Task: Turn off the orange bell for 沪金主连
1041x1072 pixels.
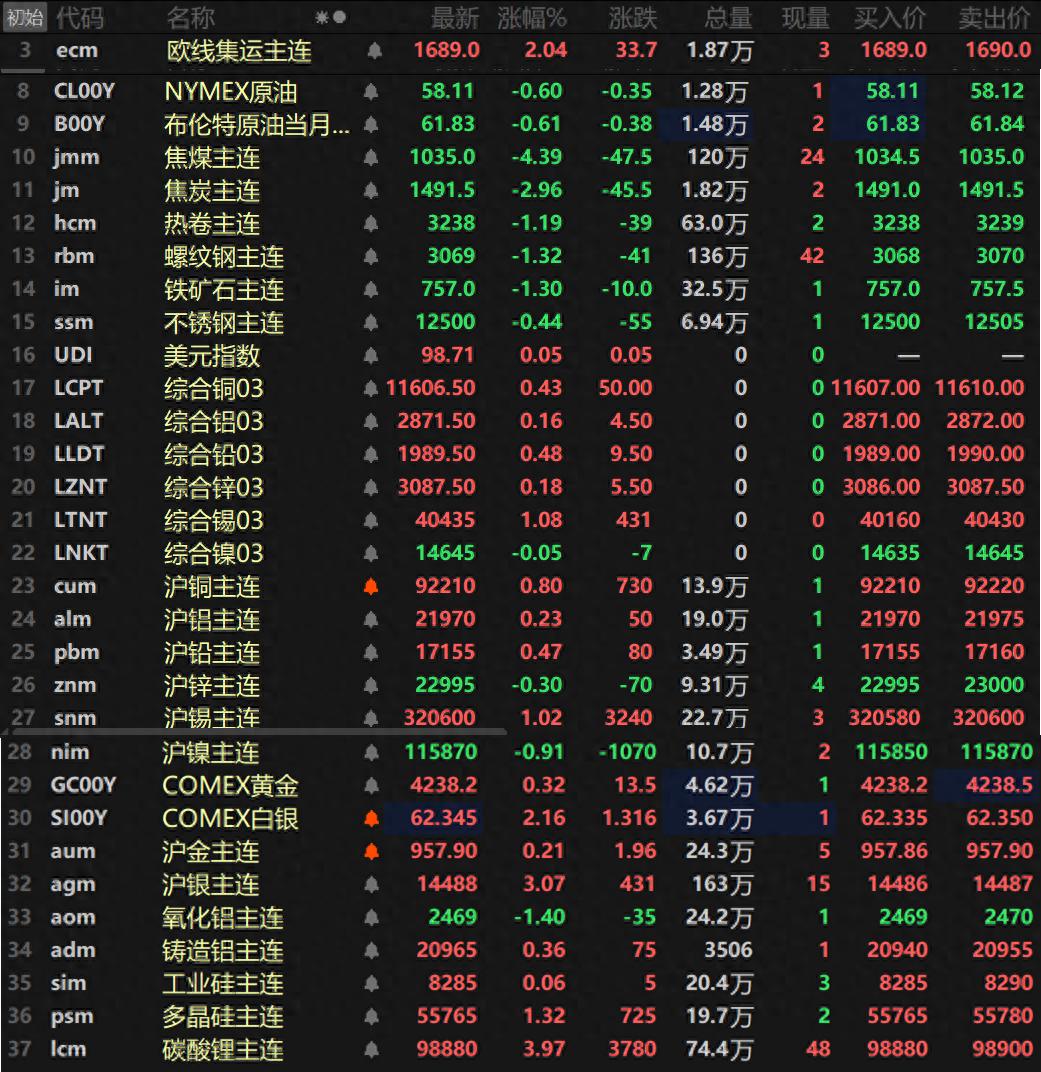Action: (x=371, y=851)
